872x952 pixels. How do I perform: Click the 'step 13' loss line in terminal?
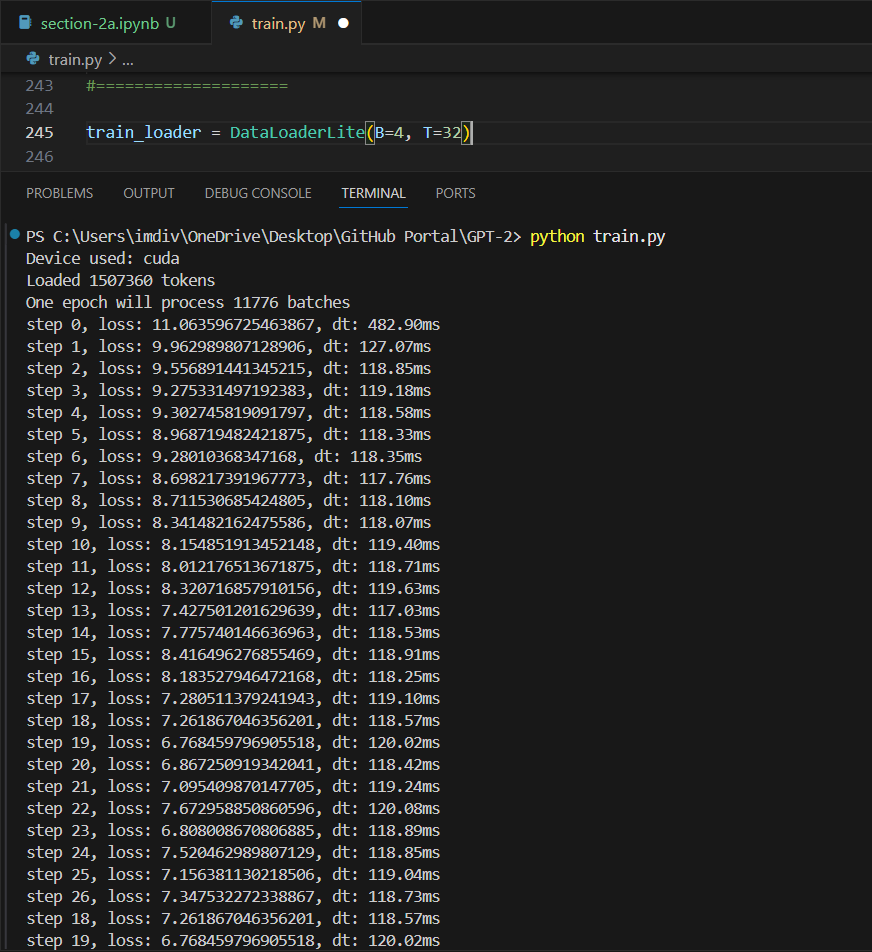233,611
